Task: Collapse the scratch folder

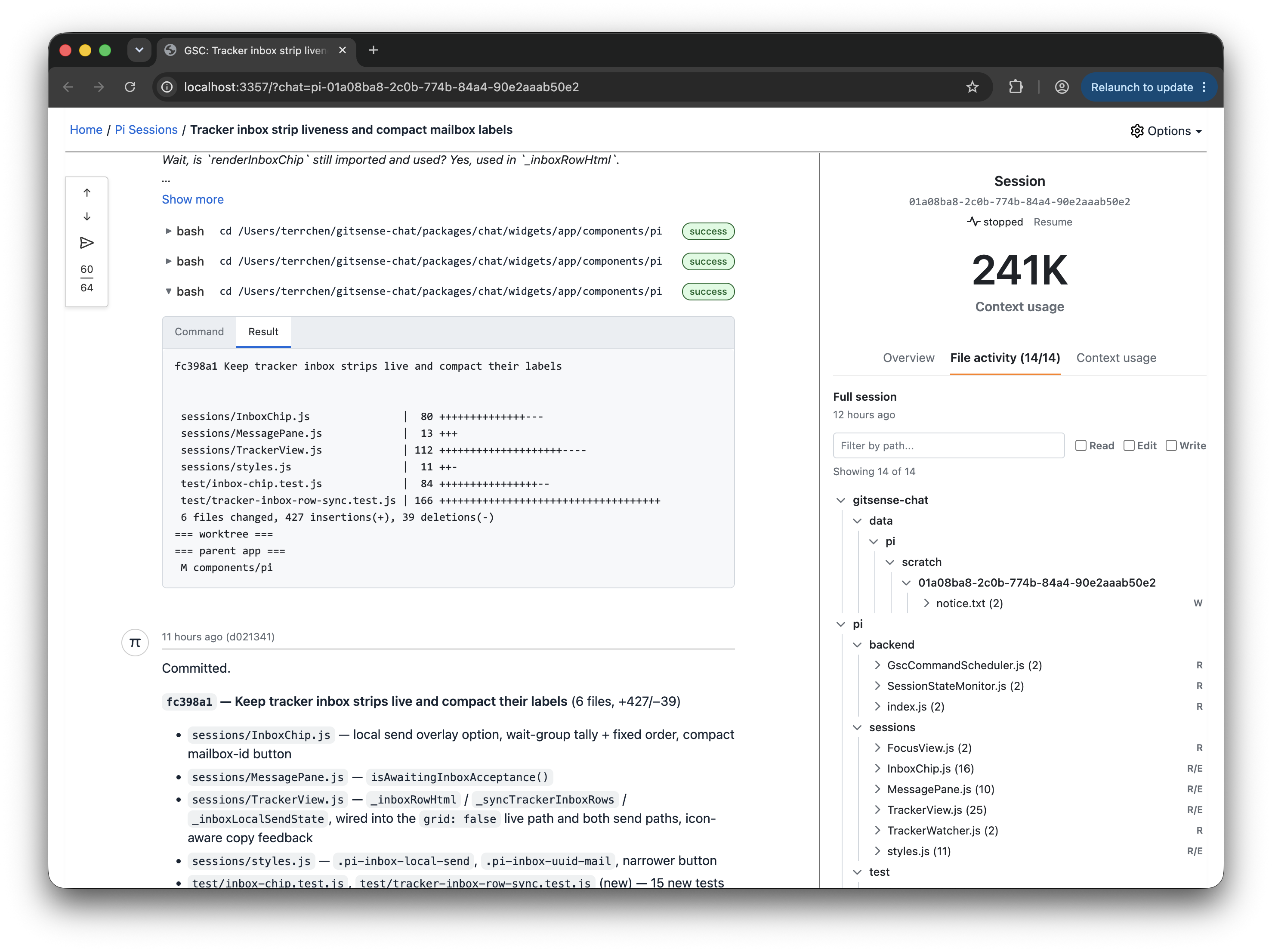Action: tap(889, 562)
